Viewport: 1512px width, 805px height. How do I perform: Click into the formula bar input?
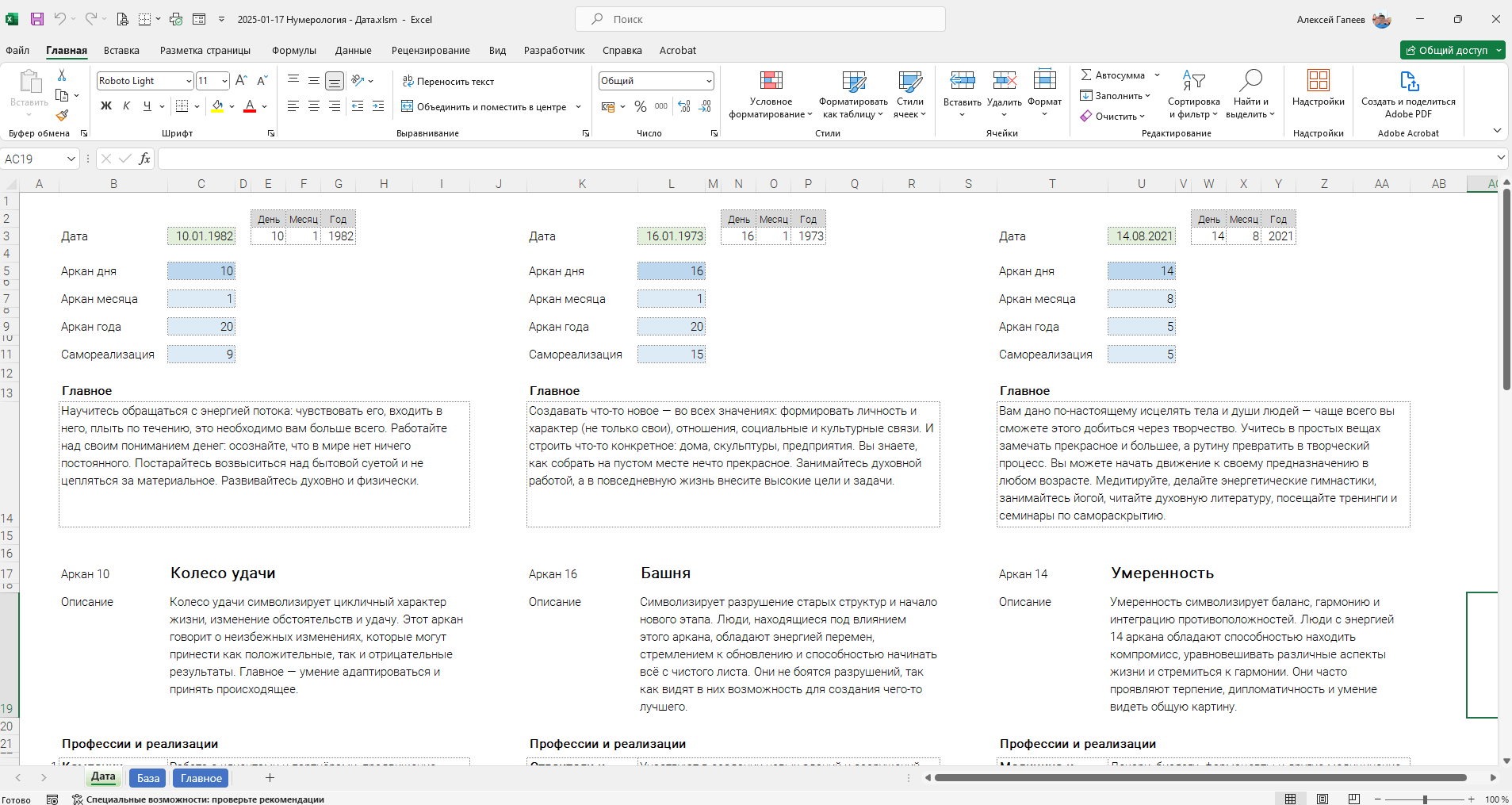[x=825, y=159]
